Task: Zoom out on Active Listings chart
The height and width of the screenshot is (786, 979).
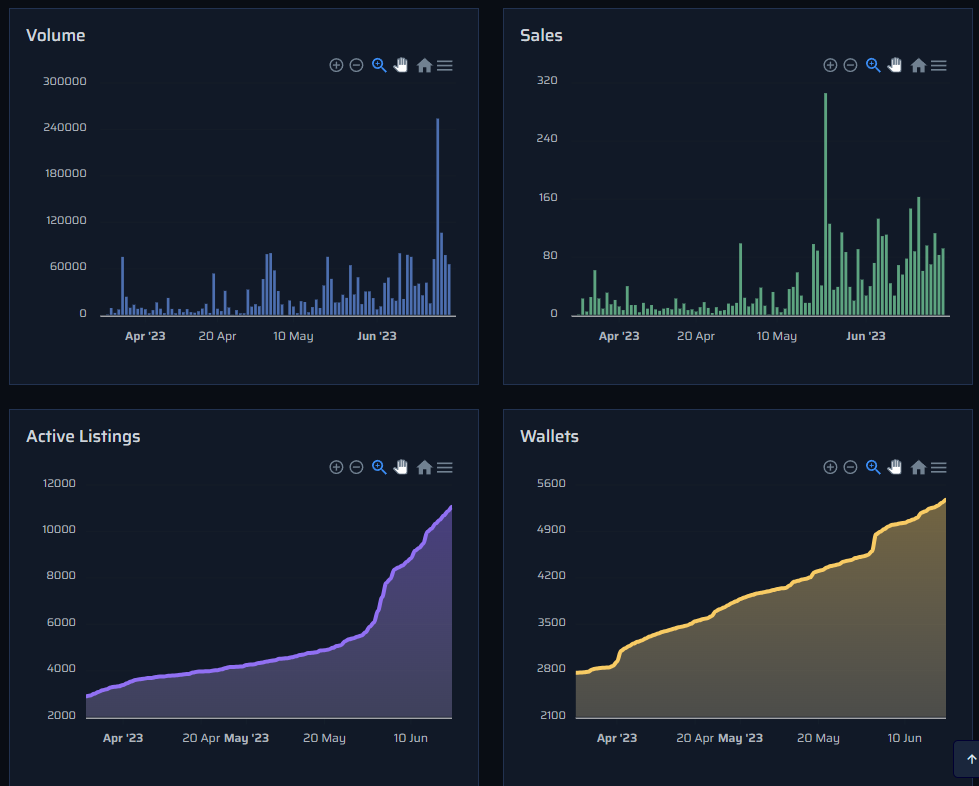Action: click(357, 467)
